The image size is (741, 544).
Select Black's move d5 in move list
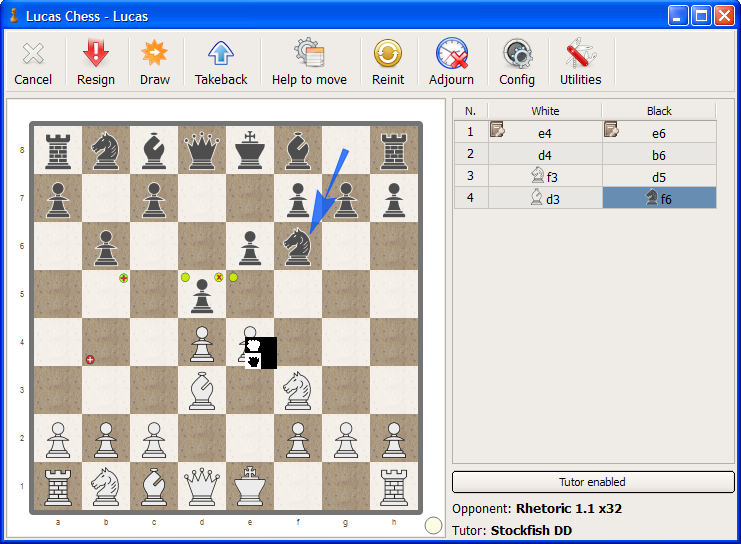659,176
